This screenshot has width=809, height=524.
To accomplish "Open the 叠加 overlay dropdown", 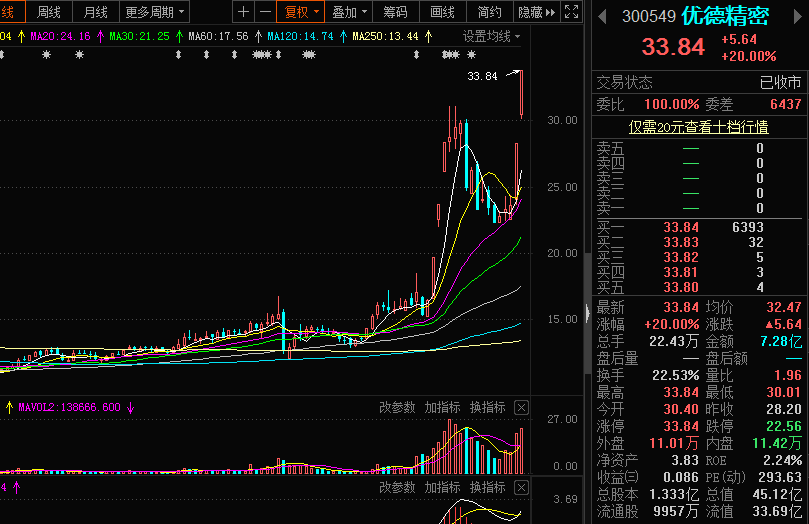I will tap(349, 12).
